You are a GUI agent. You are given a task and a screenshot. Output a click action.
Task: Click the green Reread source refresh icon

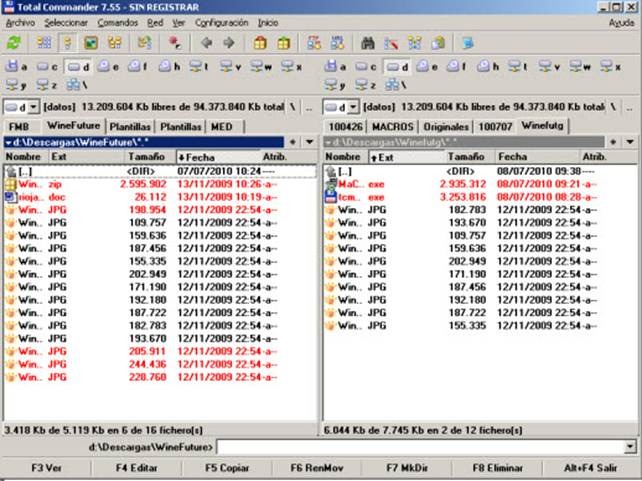[14, 43]
